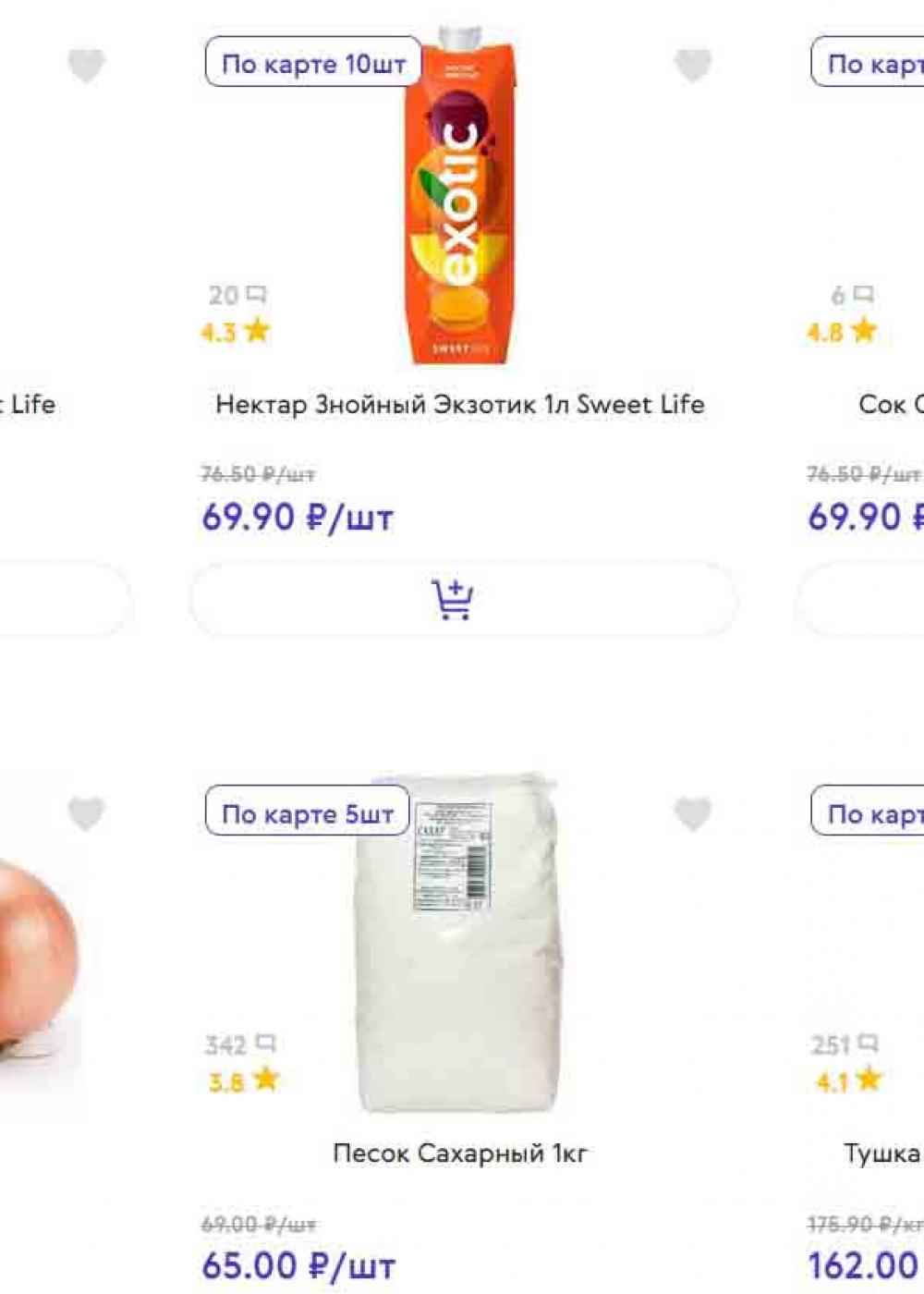Viewport: 924px width, 1294px height.
Task: View 251 reviews comment icon on Тушка
Action: point(867,1044)
